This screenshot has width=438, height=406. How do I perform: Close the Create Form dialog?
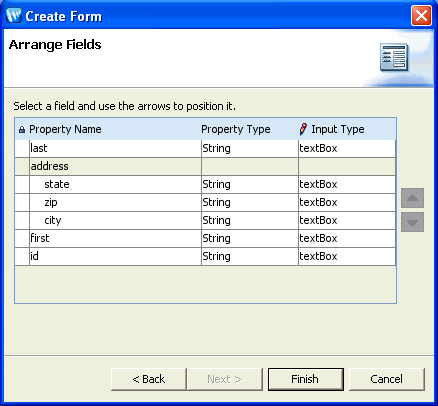421,16
